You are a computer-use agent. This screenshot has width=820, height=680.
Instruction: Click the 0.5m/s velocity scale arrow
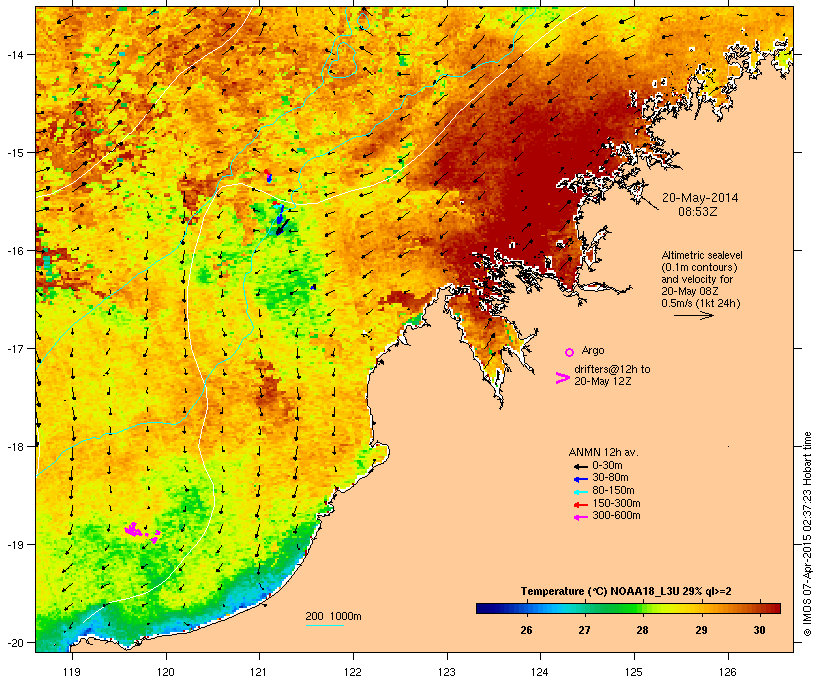[x=693, y=315]
